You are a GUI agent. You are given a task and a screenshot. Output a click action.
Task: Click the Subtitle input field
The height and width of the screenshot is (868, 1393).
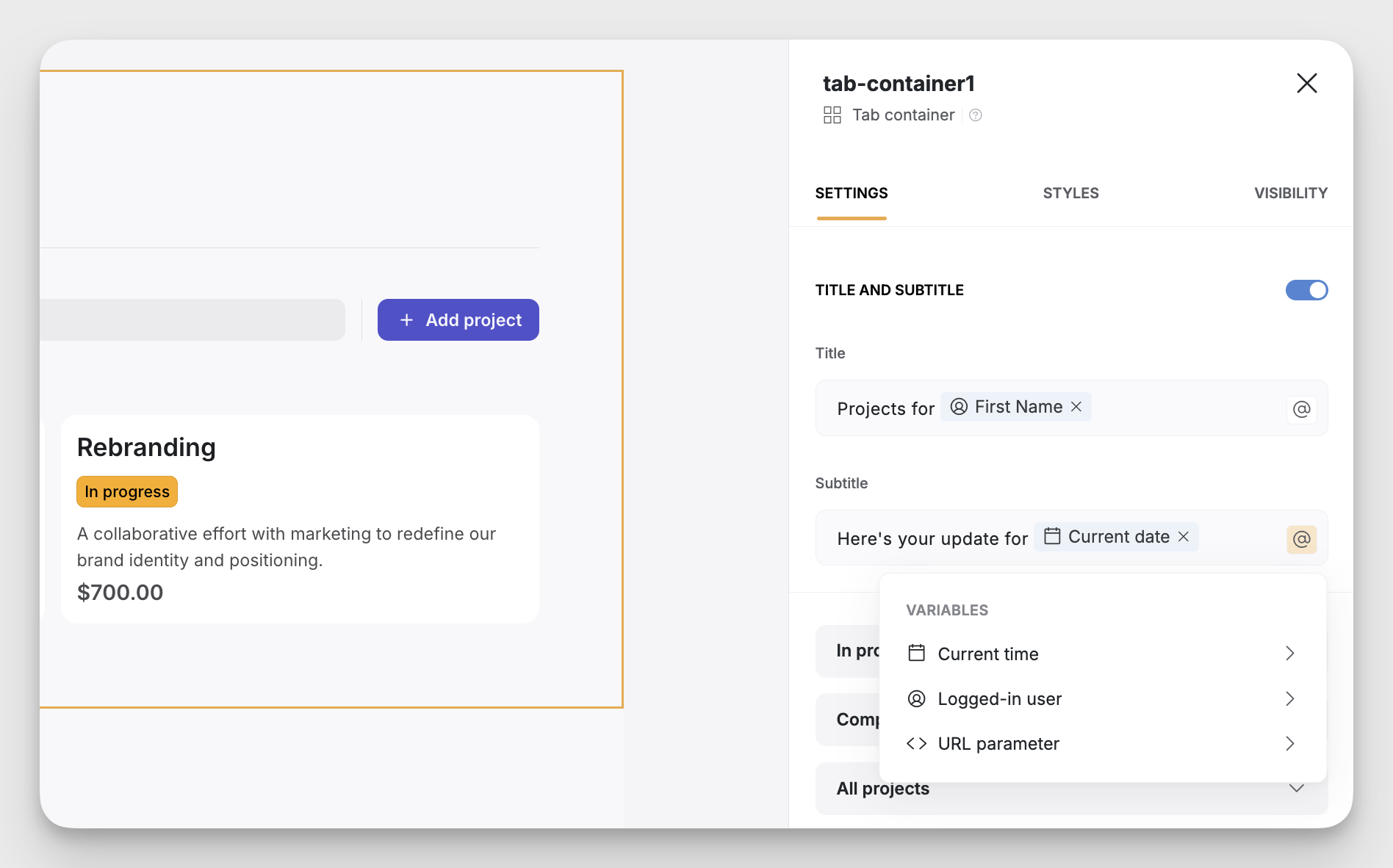[x=1071, y=538]
